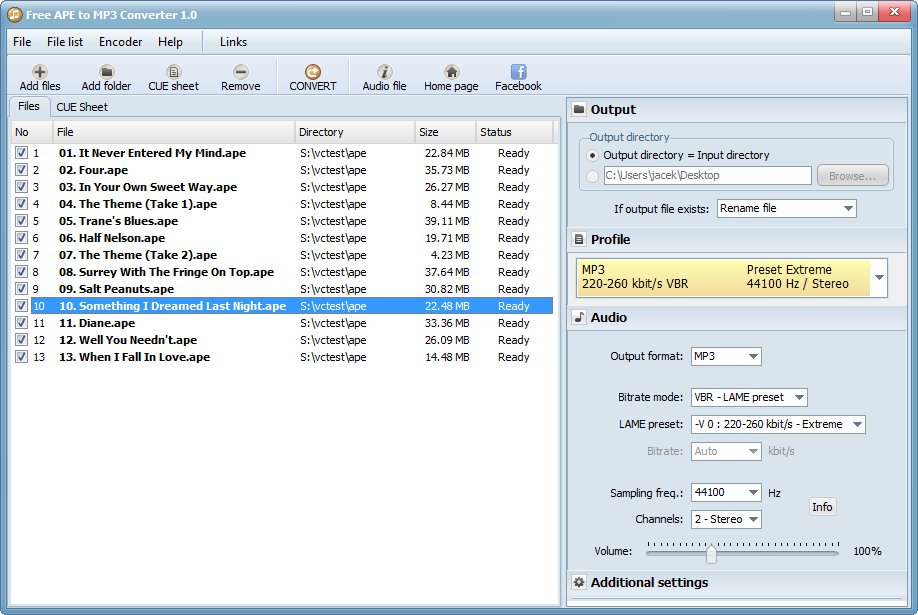Viewport: 918px width, 615px height.
Task: Click the Remove toolbar icon
Action: 241,72
